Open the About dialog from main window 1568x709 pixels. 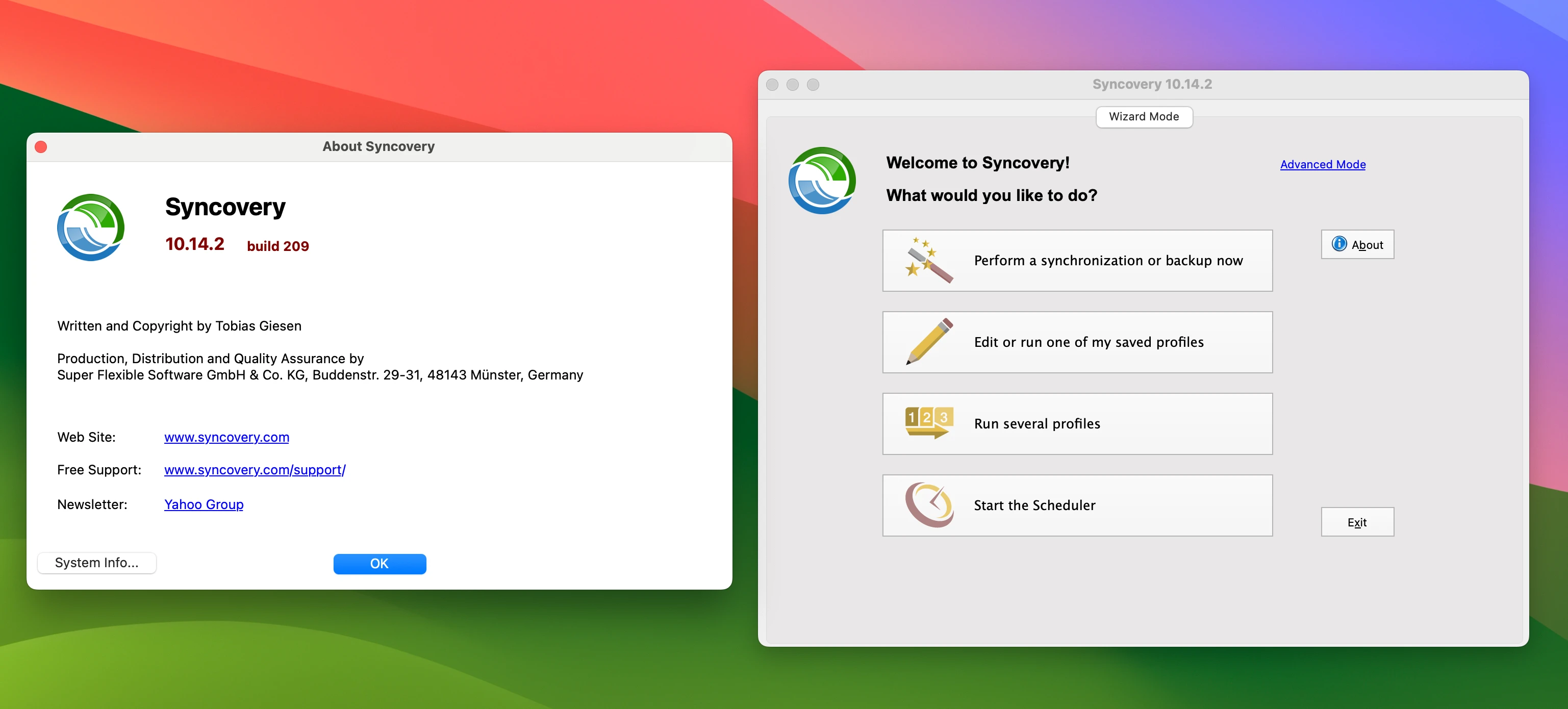pyautogui.click(x=1357, y=245)
